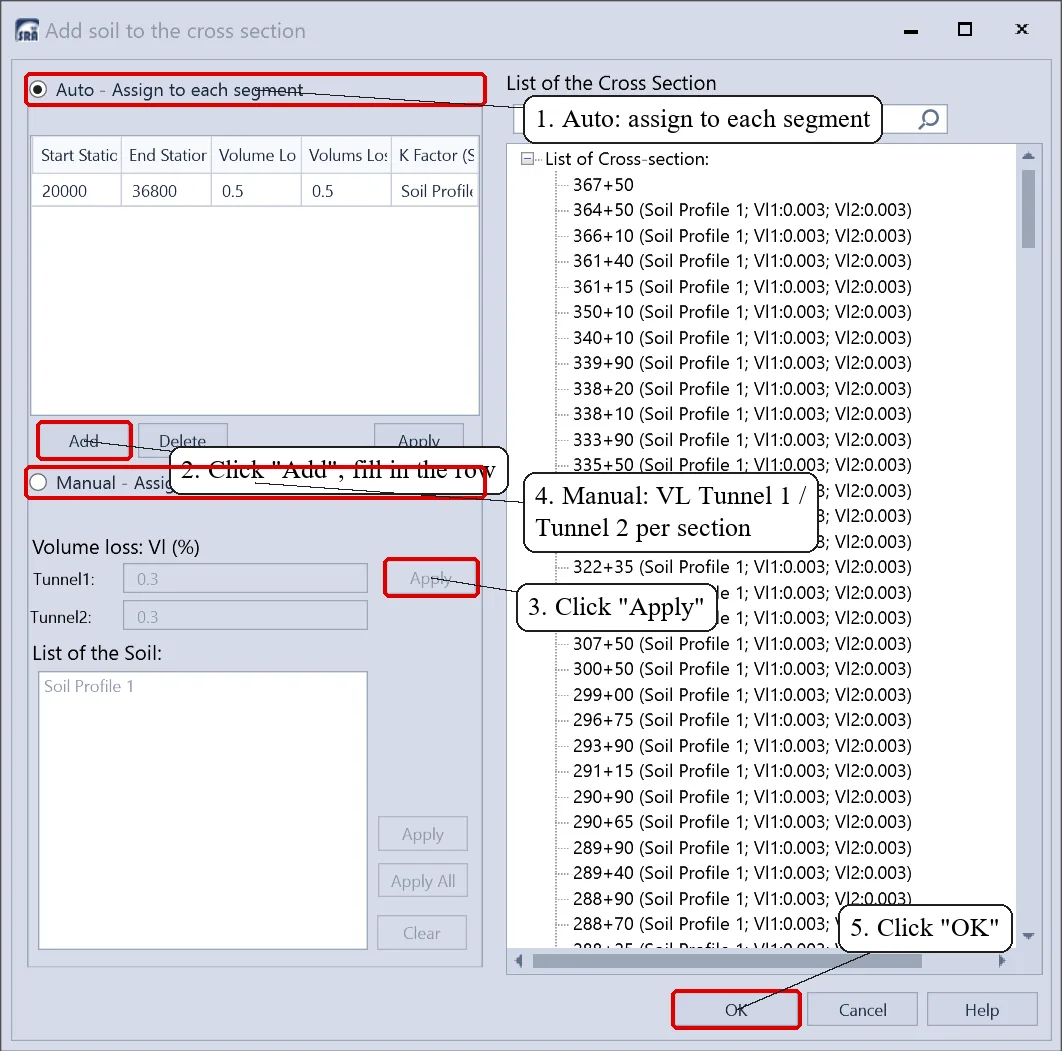Select cross-section 361+40 in tree
The width and height of the screenshot is (1062, 1051).
742,261
